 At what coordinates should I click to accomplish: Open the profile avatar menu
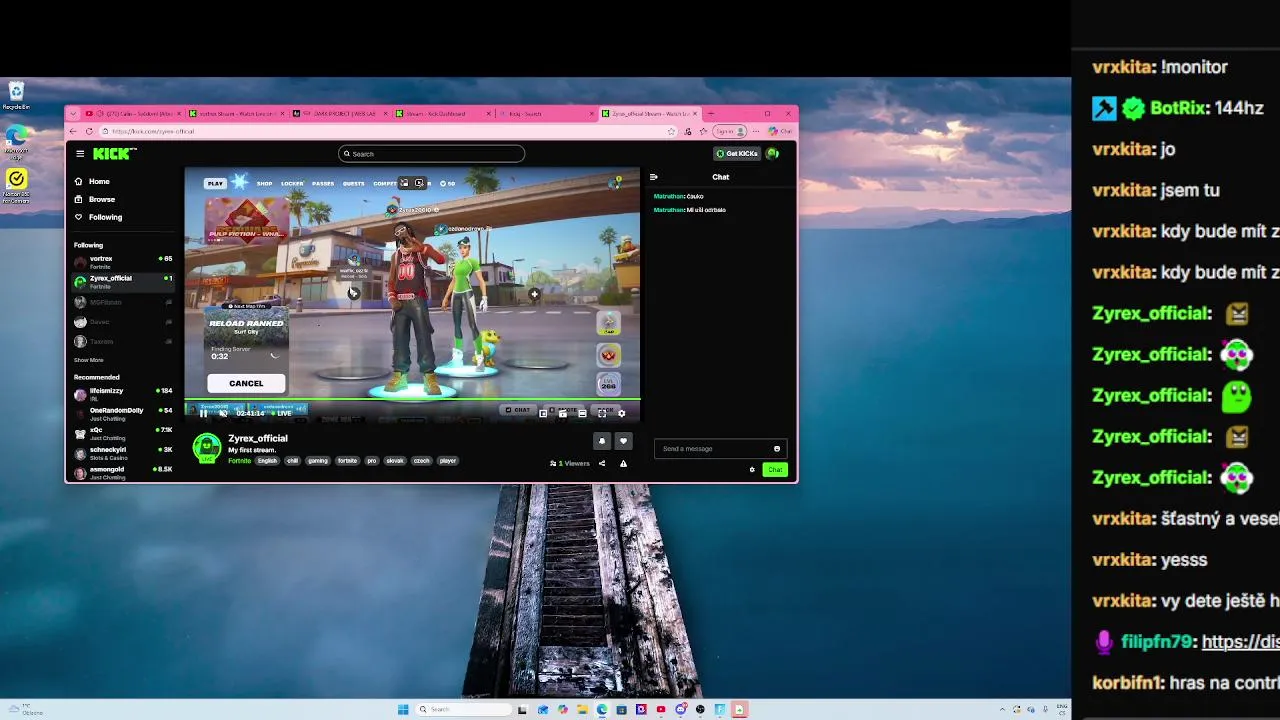pyautogui.click(x=774, y=153)
